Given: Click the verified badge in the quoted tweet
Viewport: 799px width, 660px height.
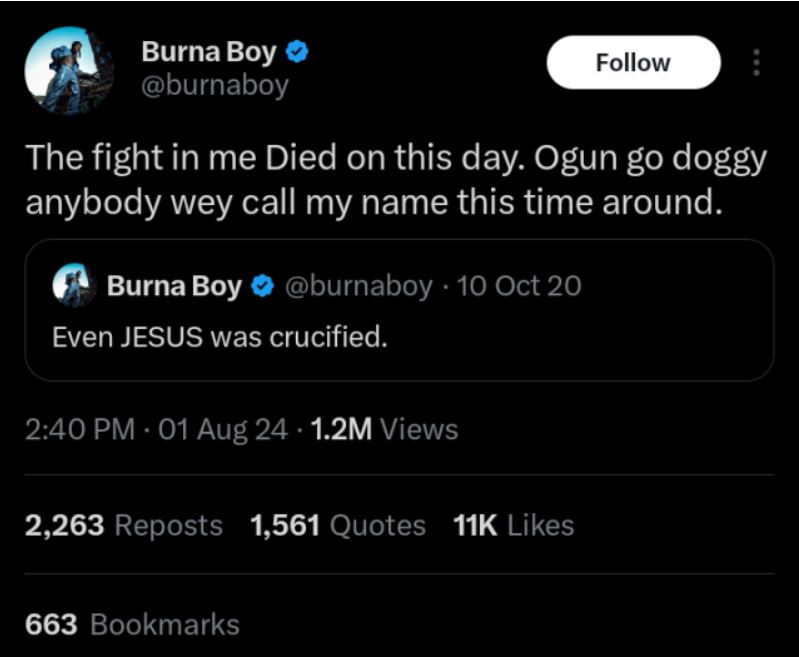Looking at the screenshot, I should coord(263,287).
